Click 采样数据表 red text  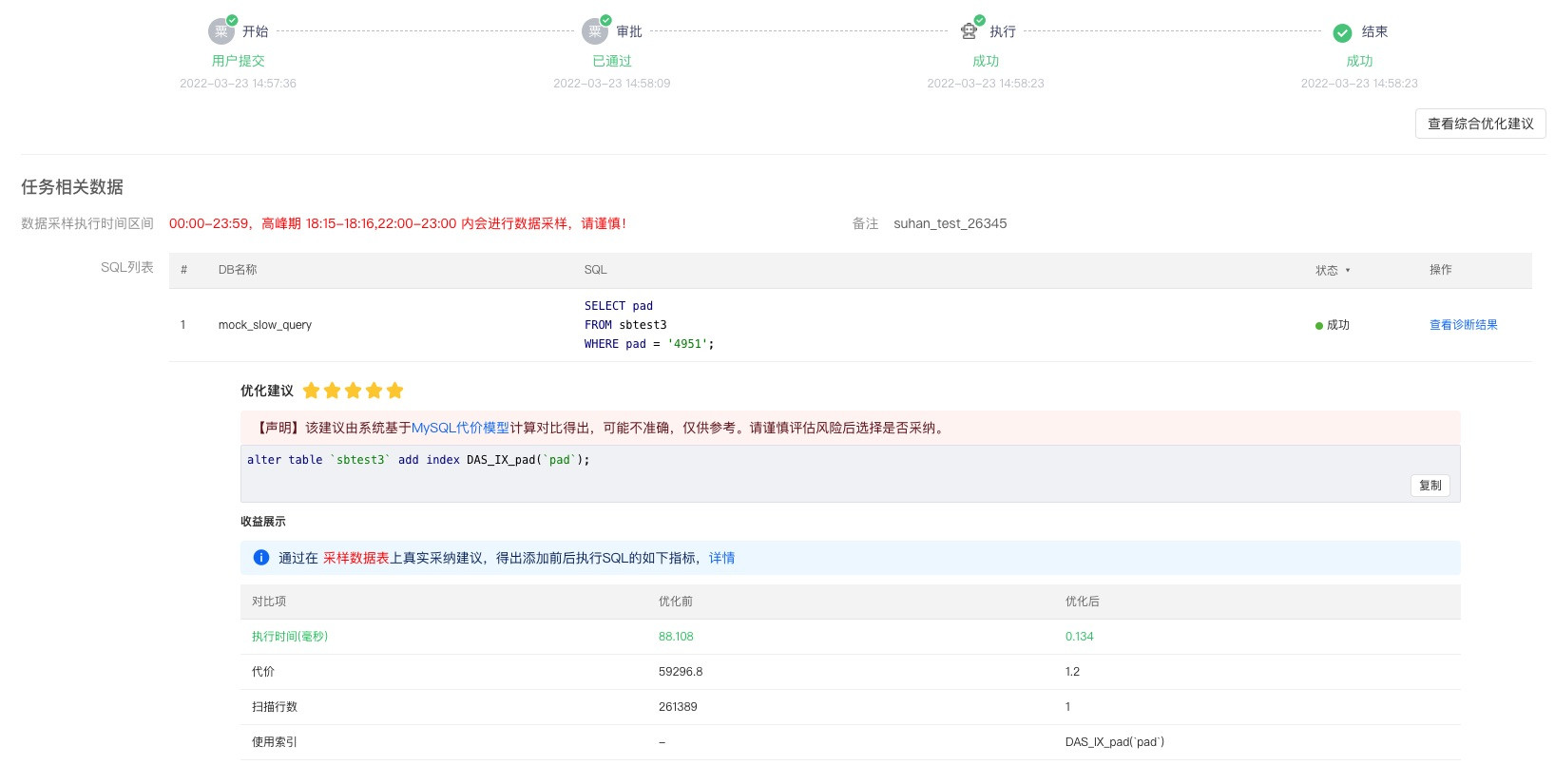click(356, 558)
